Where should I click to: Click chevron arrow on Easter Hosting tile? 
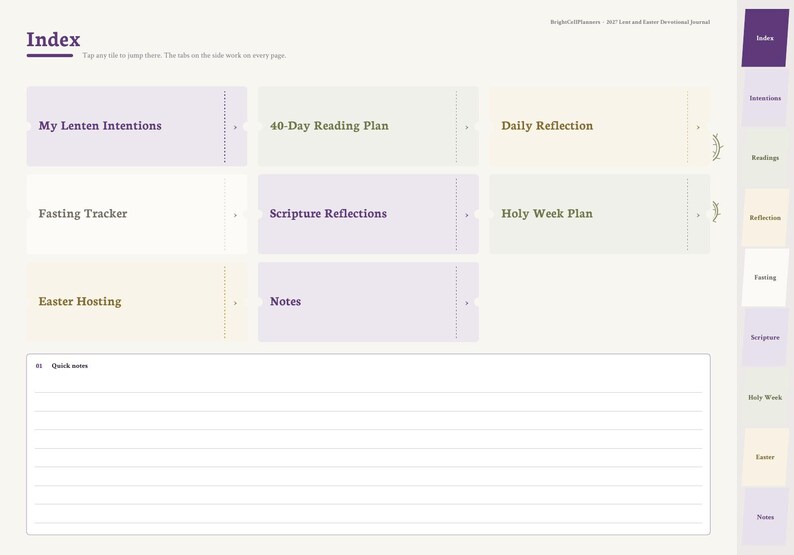tap(235, 303)
